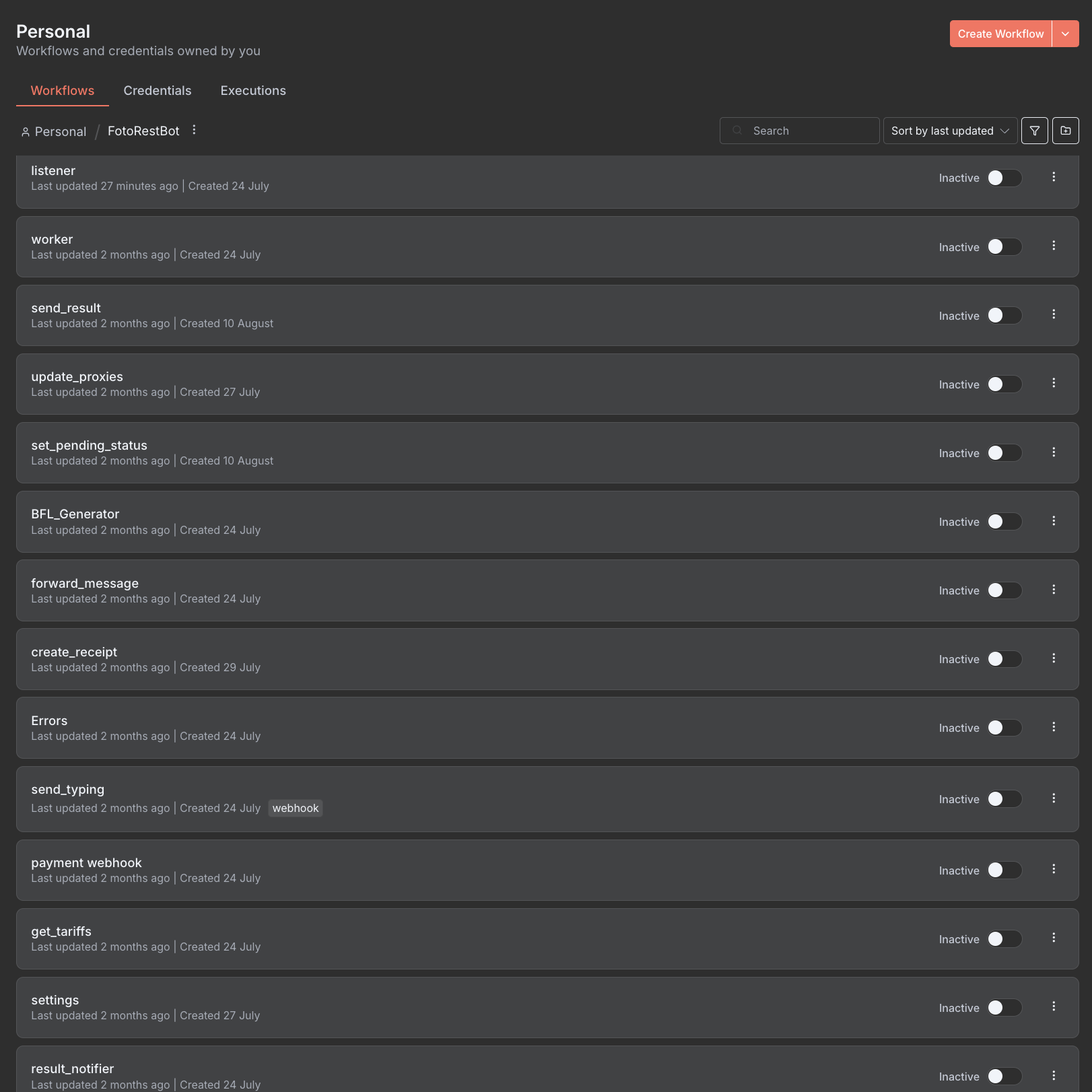Open the three-dot menu for get_tariffs workflow
Screen dimensions: 1092x1092
pos(1054,938)
